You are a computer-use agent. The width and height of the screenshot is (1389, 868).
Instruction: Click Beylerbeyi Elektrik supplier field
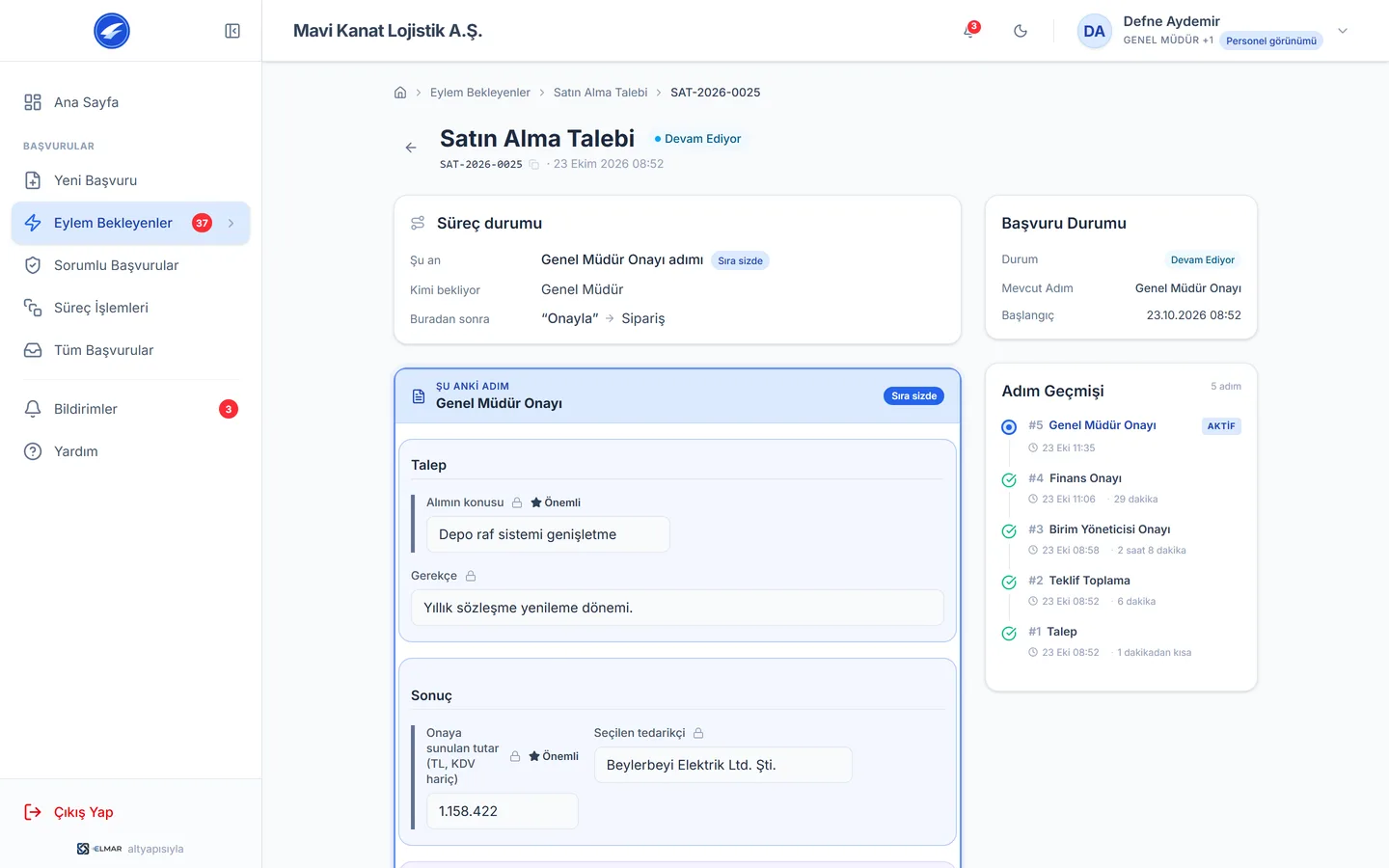coord(723,765)
